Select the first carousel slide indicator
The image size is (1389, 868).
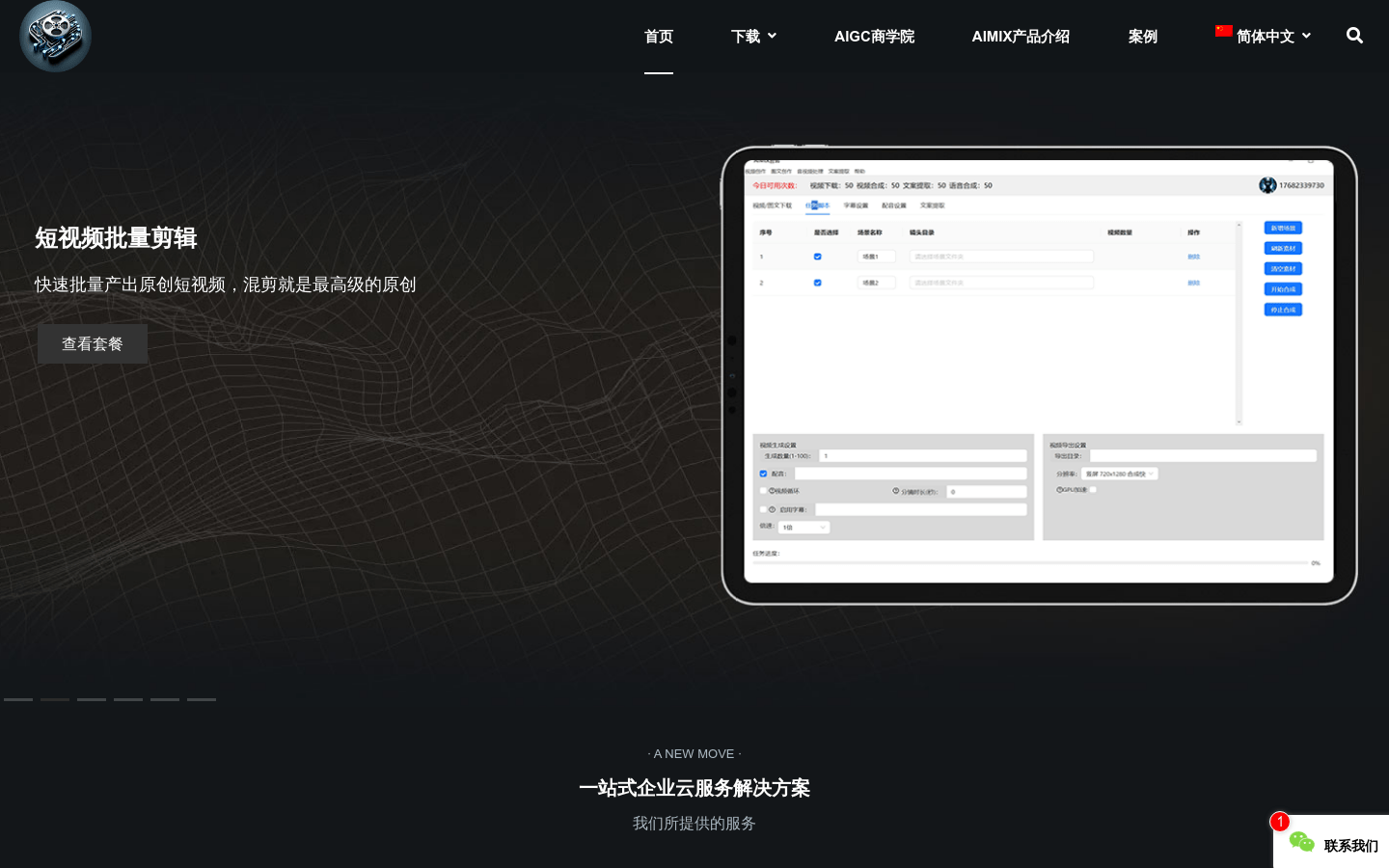click(18, 699)
